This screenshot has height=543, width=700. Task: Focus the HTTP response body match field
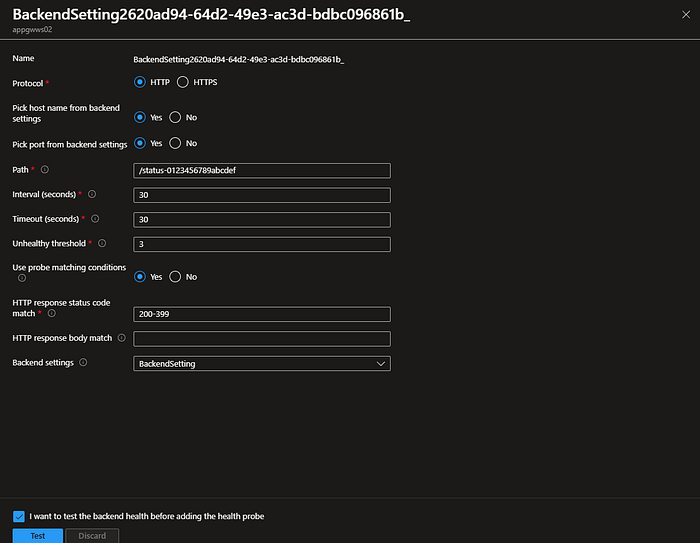[262, 338]
